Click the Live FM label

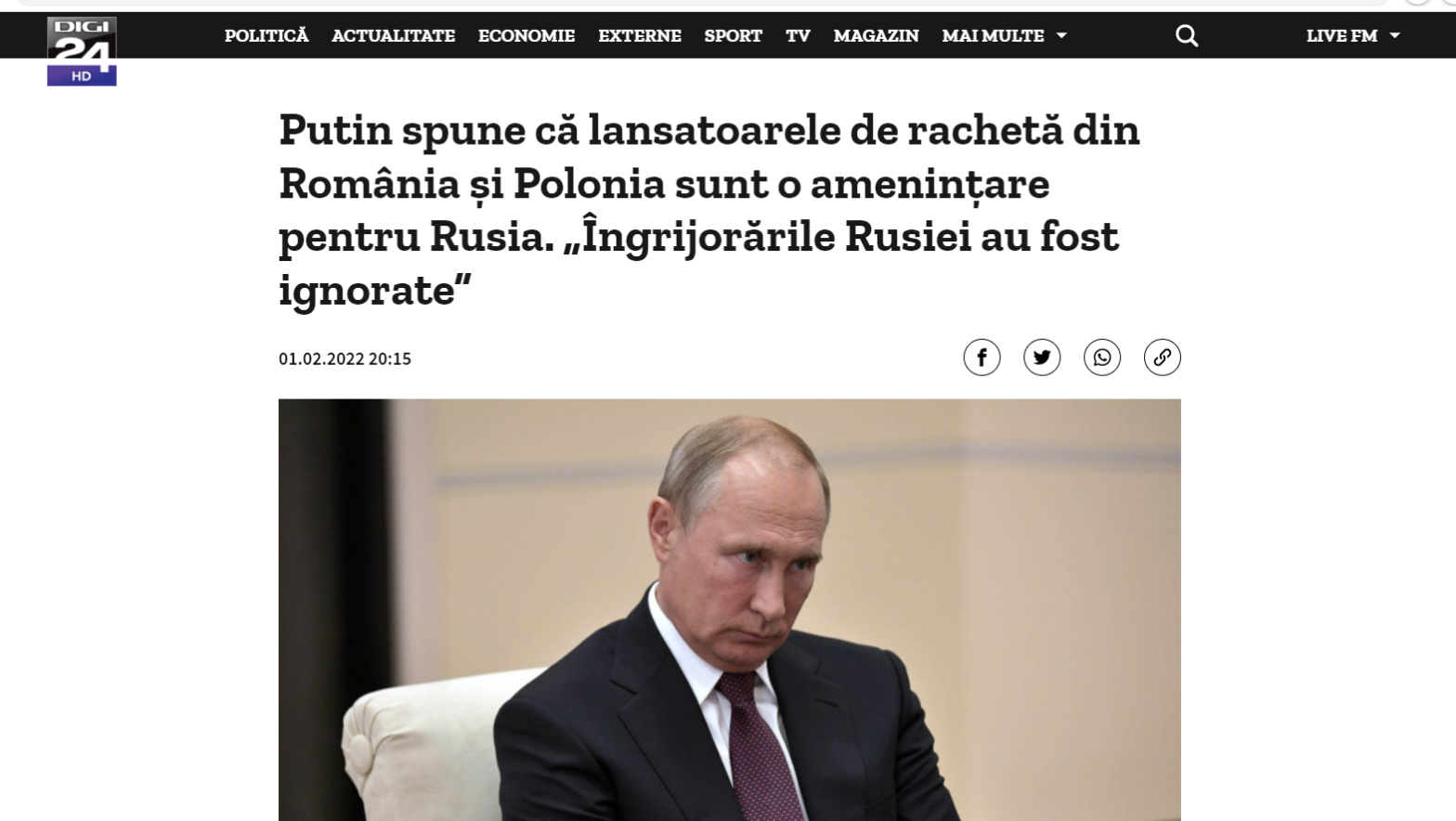point(1342,35)
